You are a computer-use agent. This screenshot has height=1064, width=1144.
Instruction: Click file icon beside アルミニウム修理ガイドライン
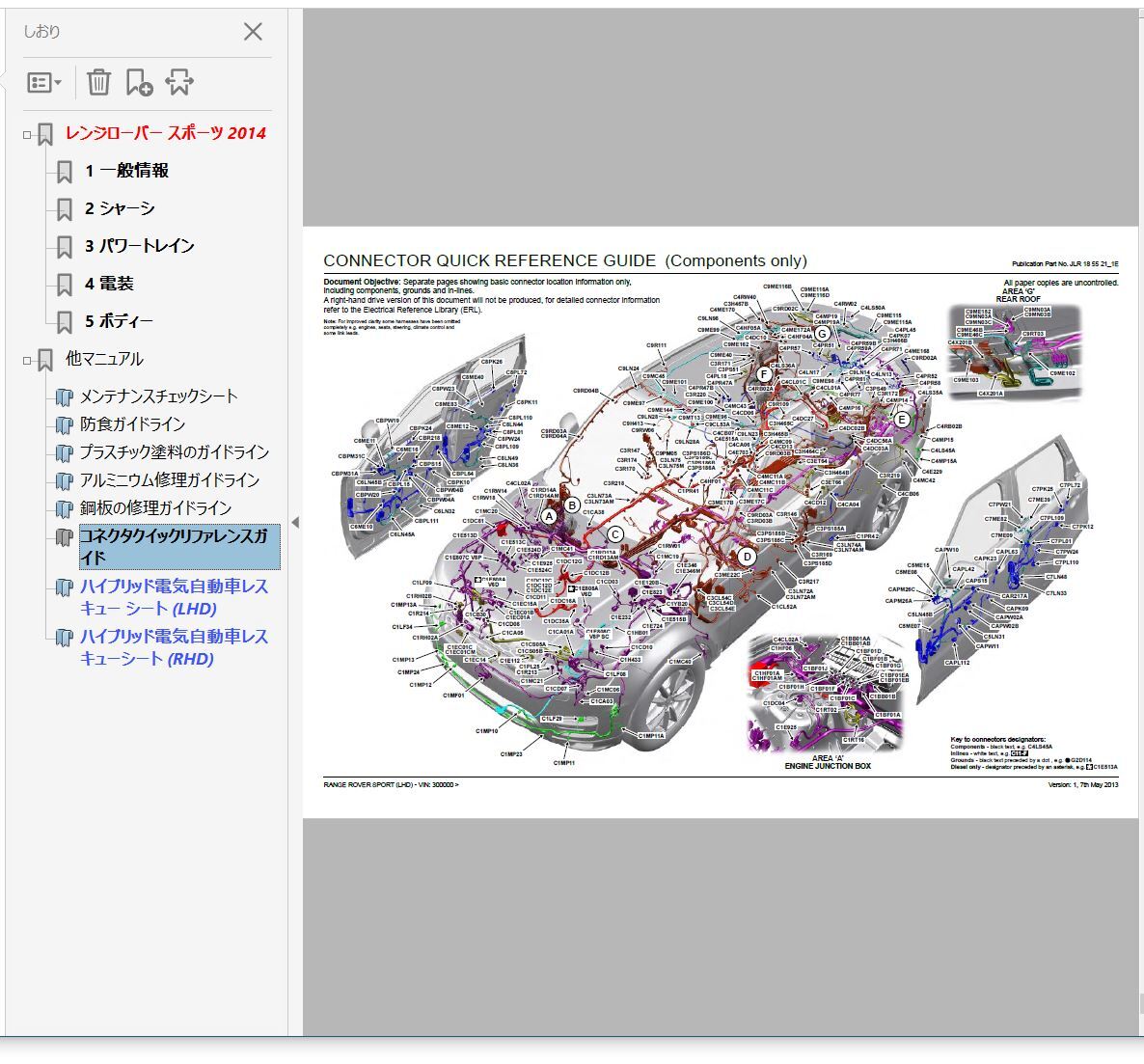[65, 481]
